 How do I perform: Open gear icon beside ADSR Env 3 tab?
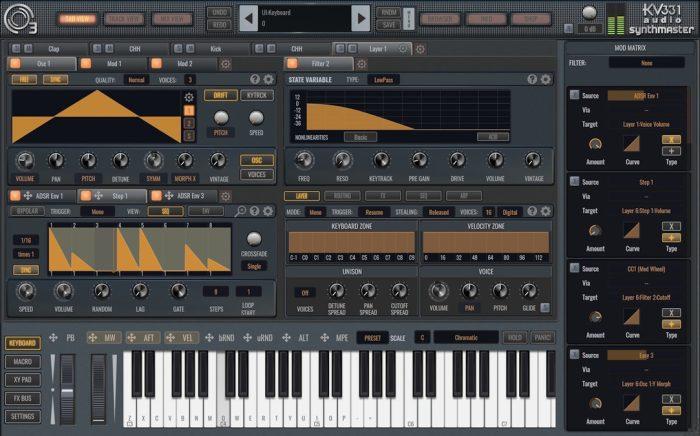pos(225,196)
